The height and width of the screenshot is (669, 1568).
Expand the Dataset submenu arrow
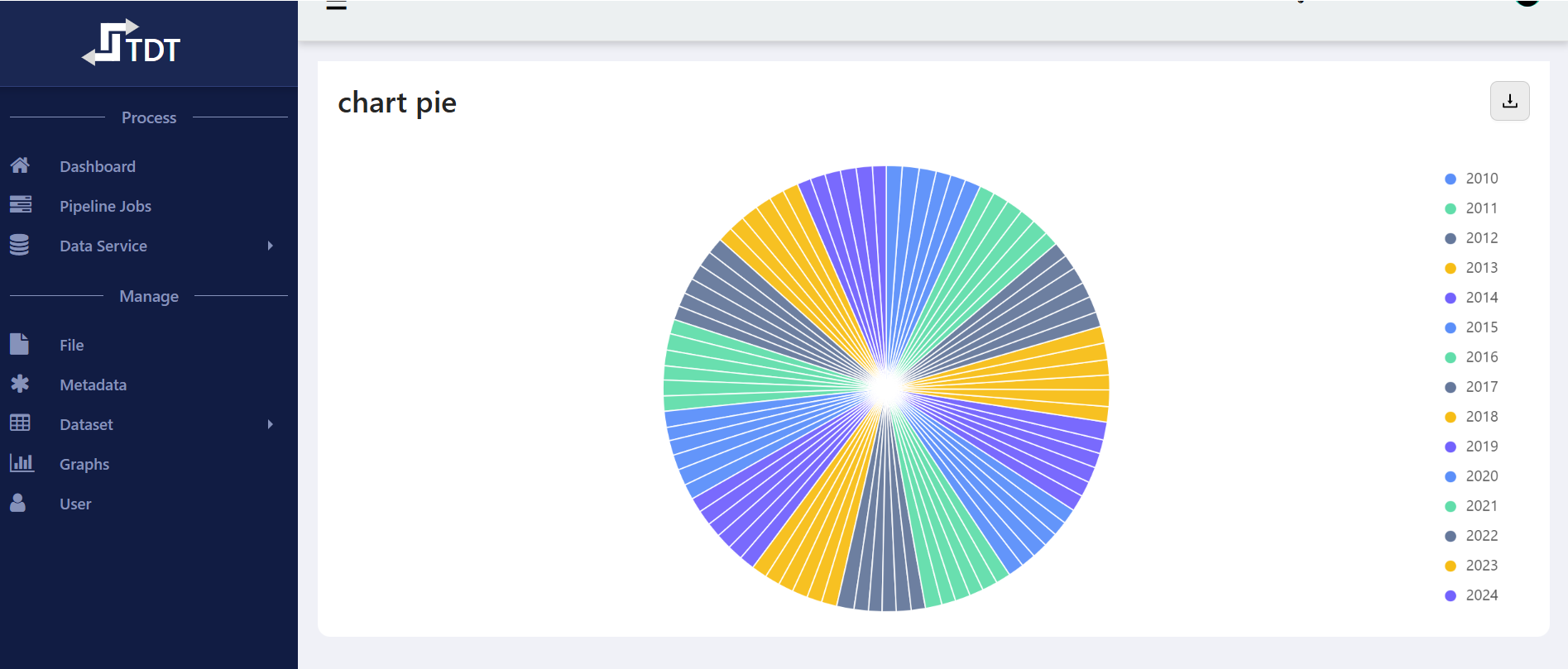[x=270, y=424]
